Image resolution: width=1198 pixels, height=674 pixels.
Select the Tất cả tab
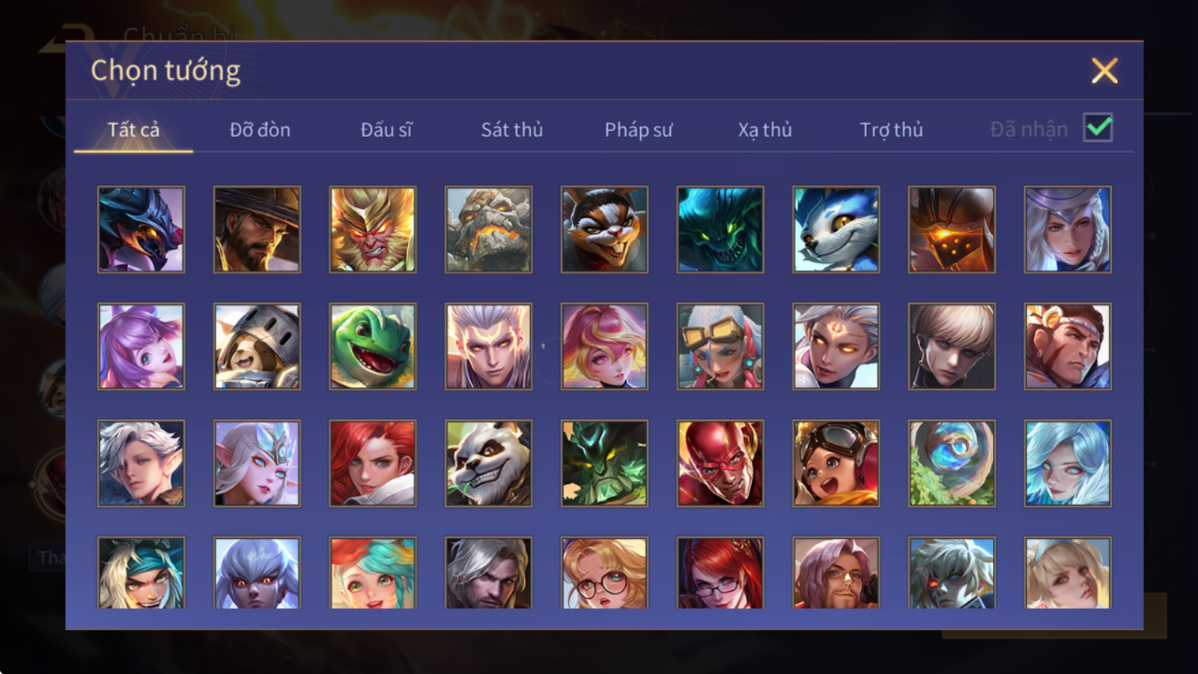134,130
